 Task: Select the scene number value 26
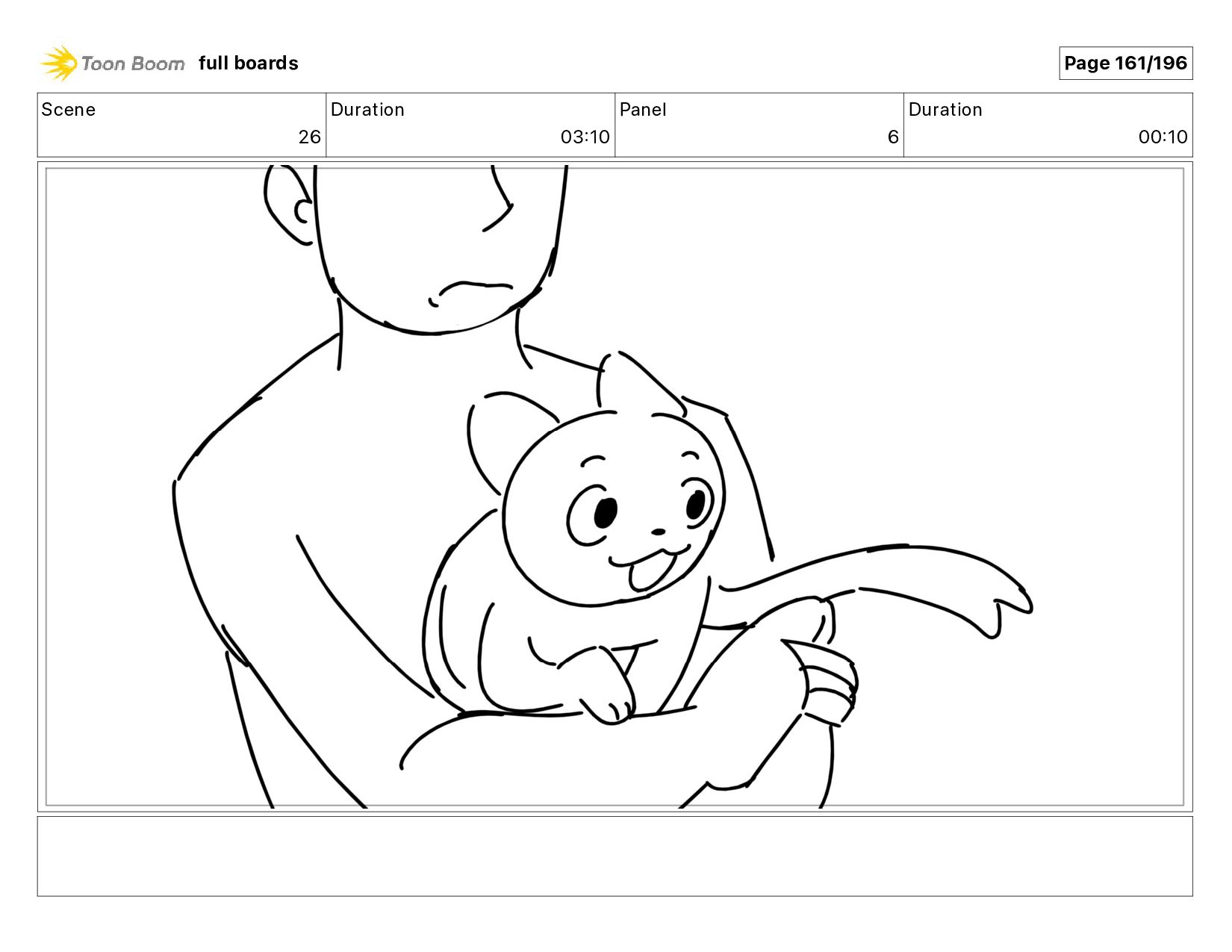[x=309, y=137]
